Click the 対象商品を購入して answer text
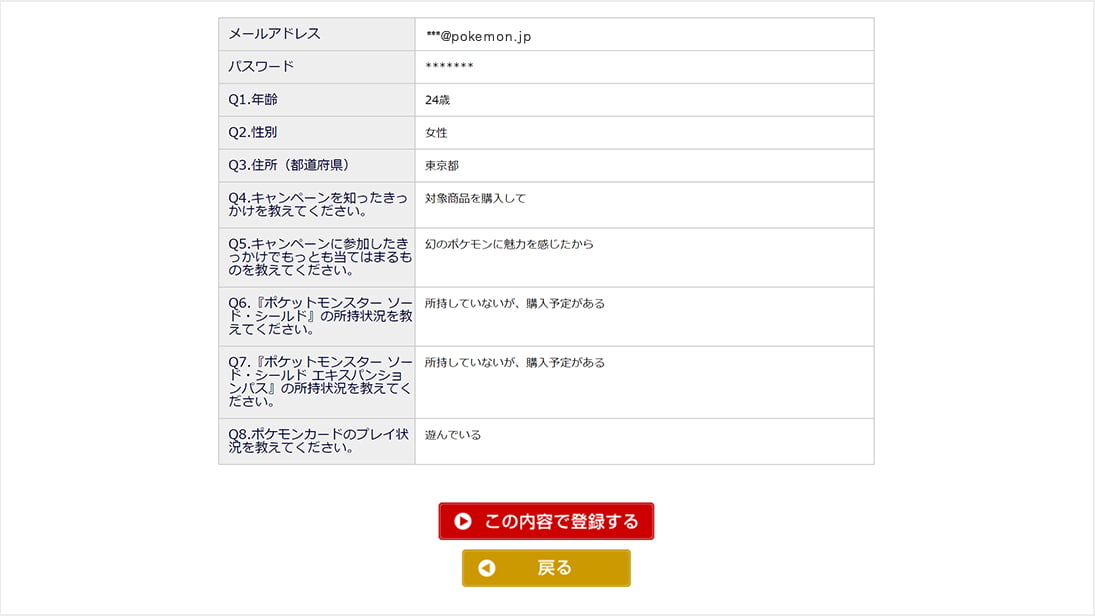Image resolution: width=1095 pixels, height=616 pixels. coord(475,198)
